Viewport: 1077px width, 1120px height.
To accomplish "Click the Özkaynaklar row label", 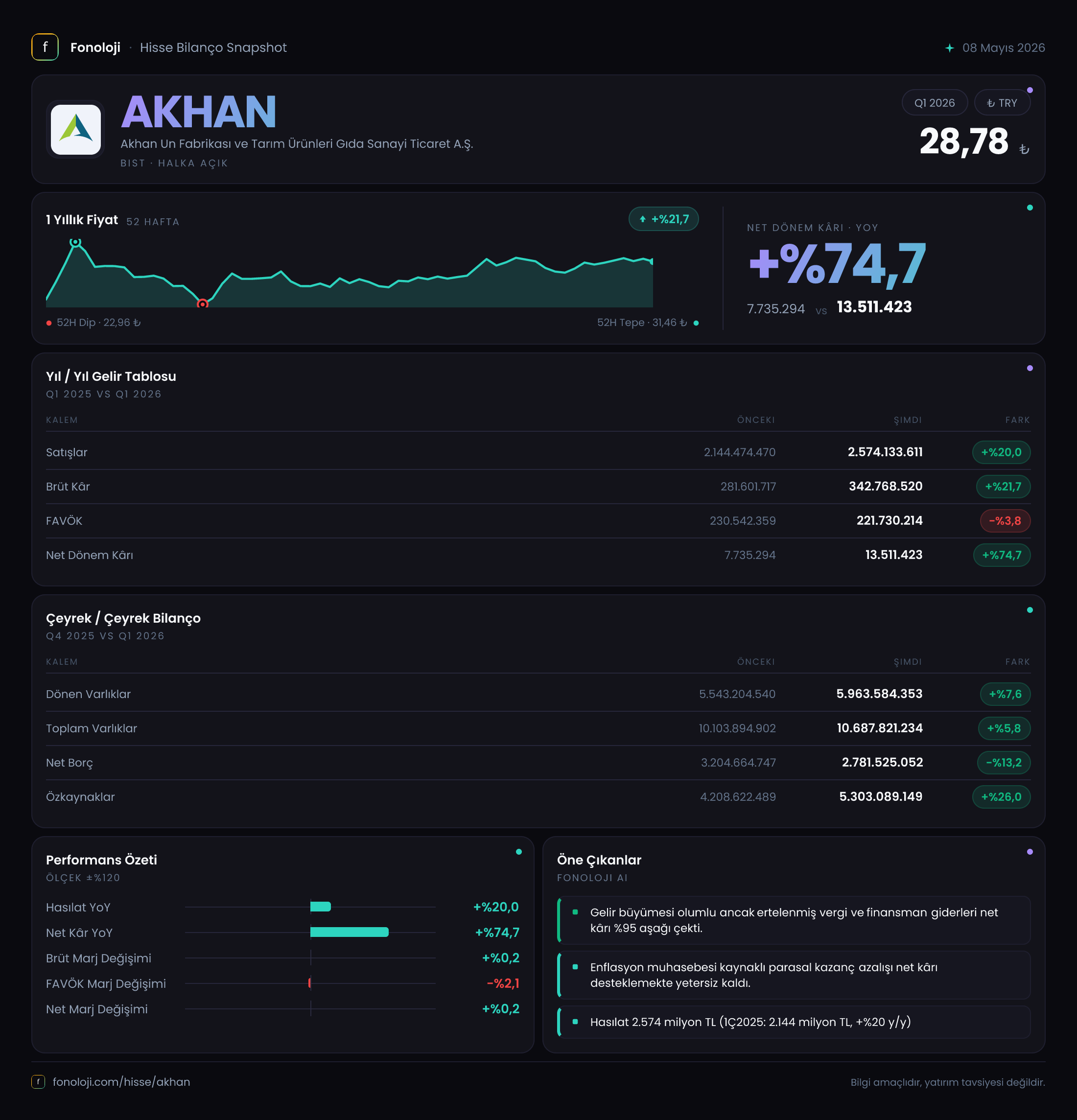I will tap(81, 796).
